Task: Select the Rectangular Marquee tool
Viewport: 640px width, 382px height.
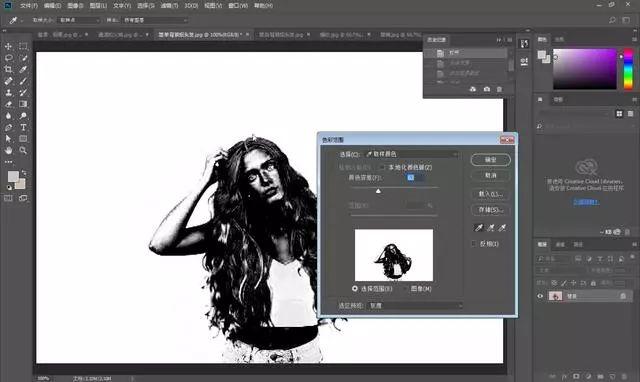Action: (x=23, y=46)
